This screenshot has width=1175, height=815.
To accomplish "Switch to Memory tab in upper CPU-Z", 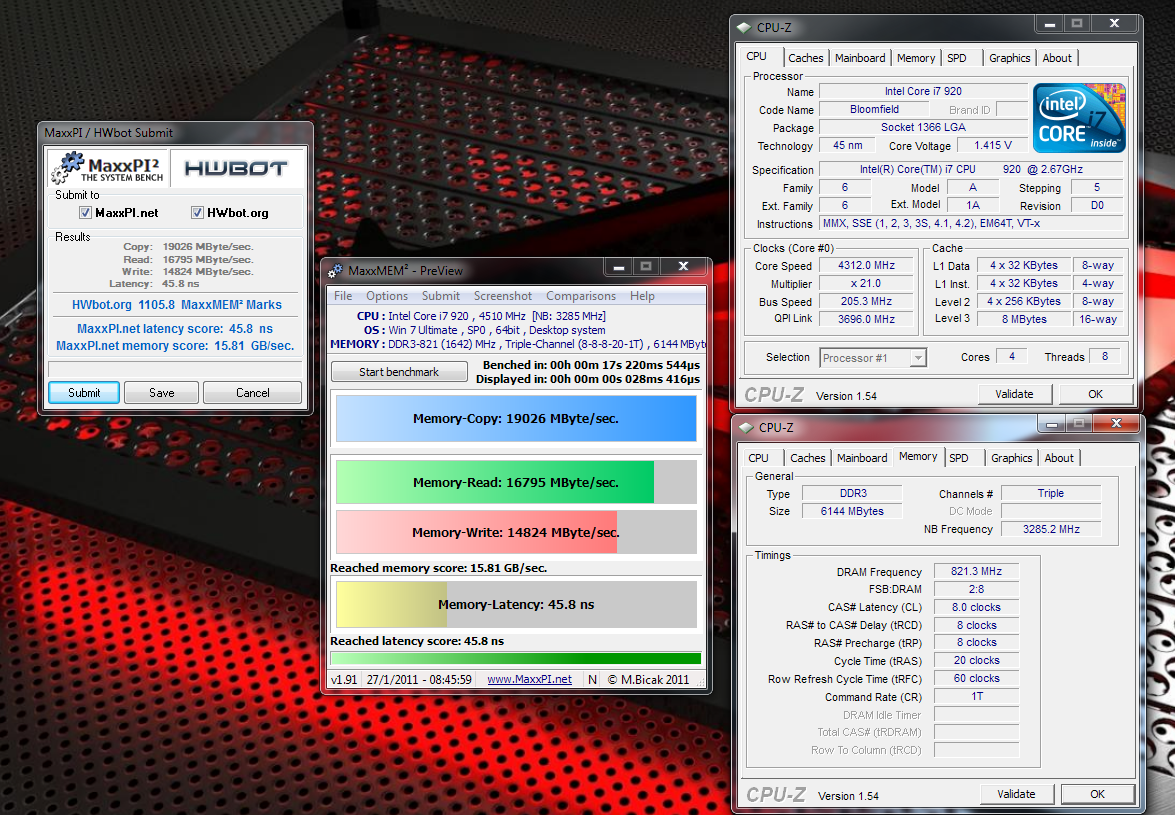I will 916,58.
